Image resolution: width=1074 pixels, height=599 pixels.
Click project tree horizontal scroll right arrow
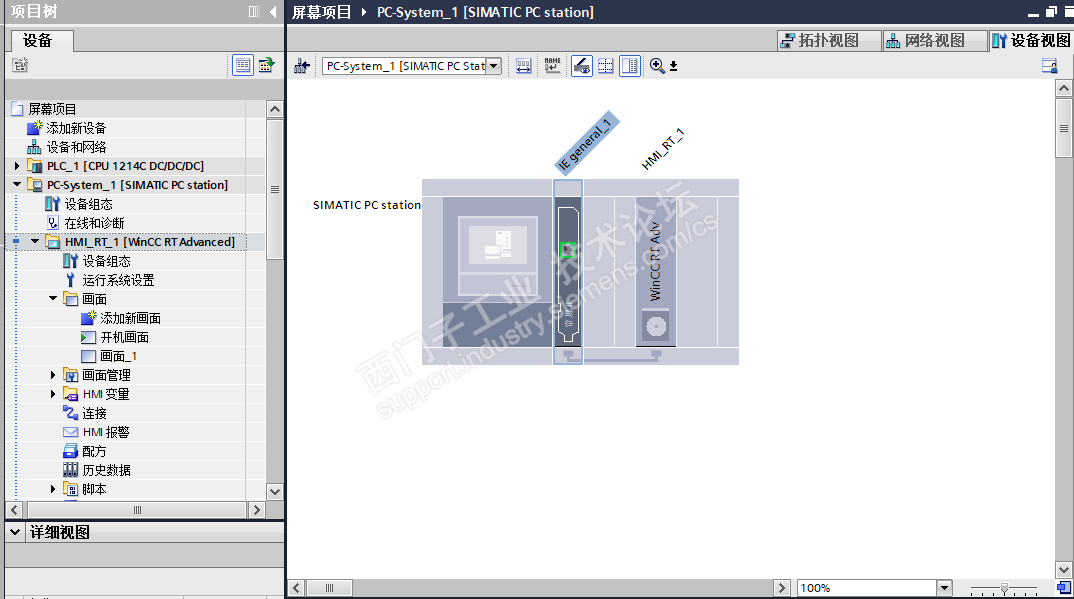point(257,510)
